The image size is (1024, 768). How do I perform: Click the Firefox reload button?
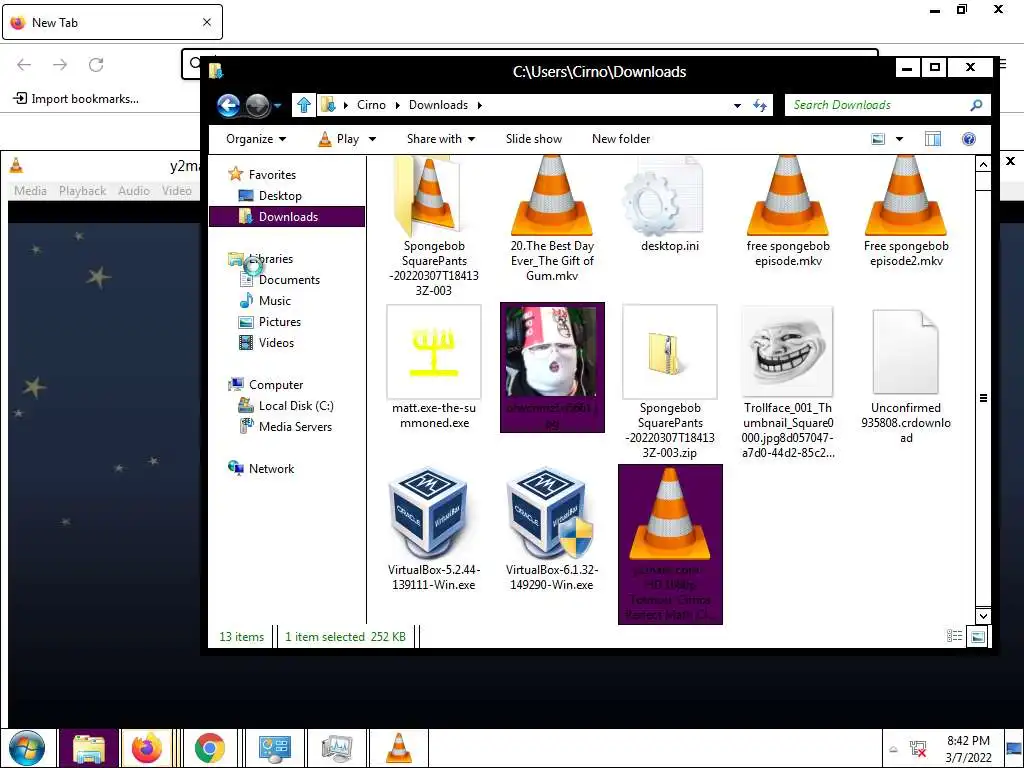pyautogui.click(x=96, y=64)
